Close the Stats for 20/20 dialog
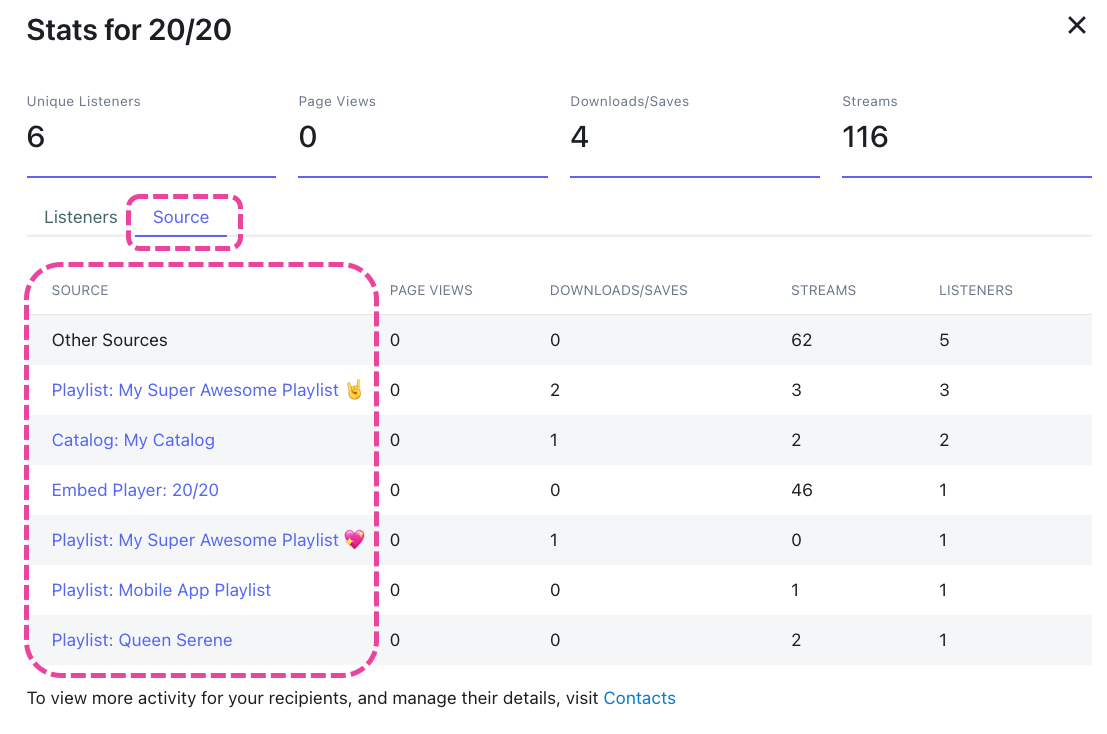Viewport: 1107px width, 734px height. [1076, 26]
